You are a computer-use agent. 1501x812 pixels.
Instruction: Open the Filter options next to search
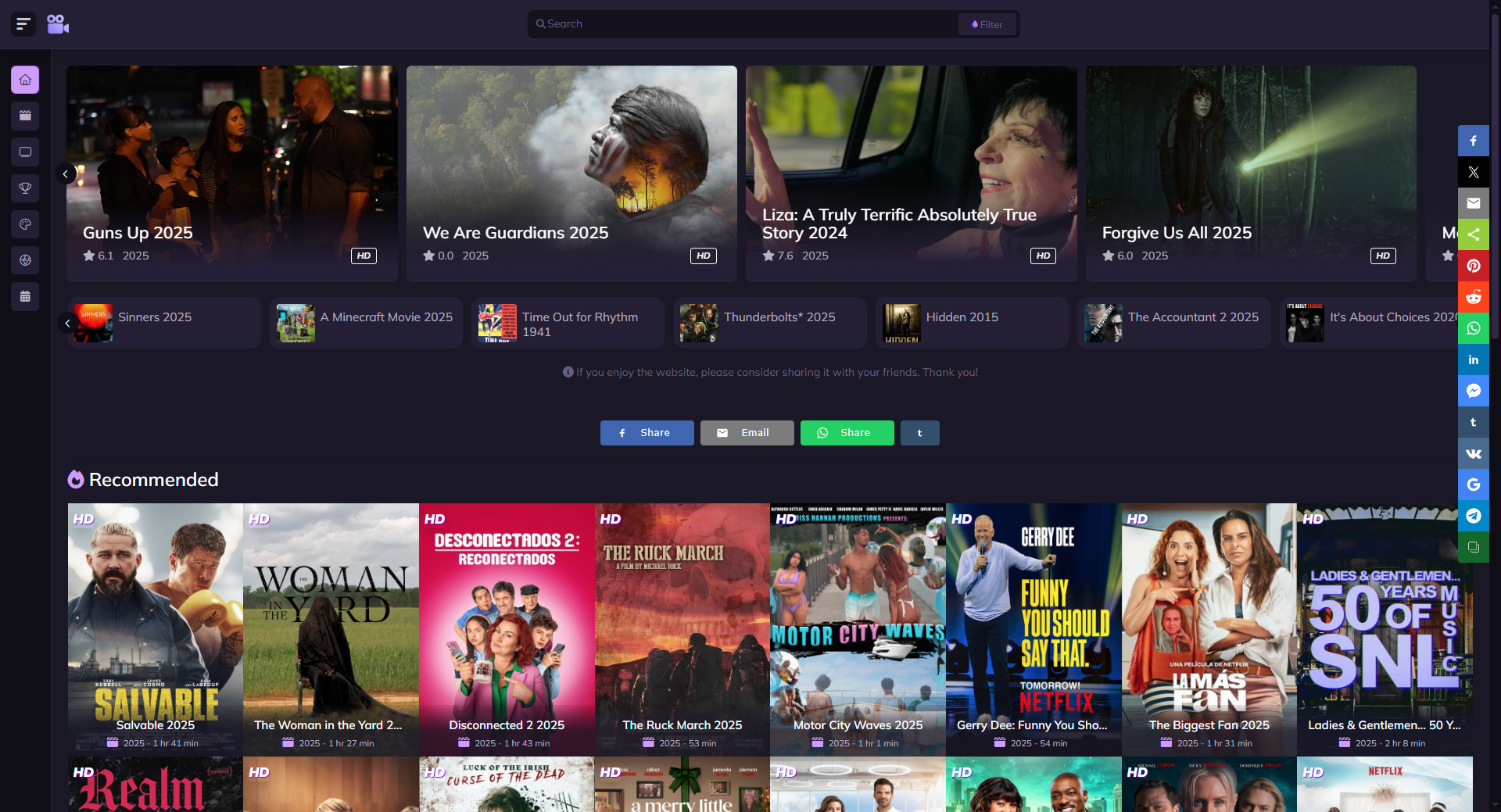coord(987,23)
